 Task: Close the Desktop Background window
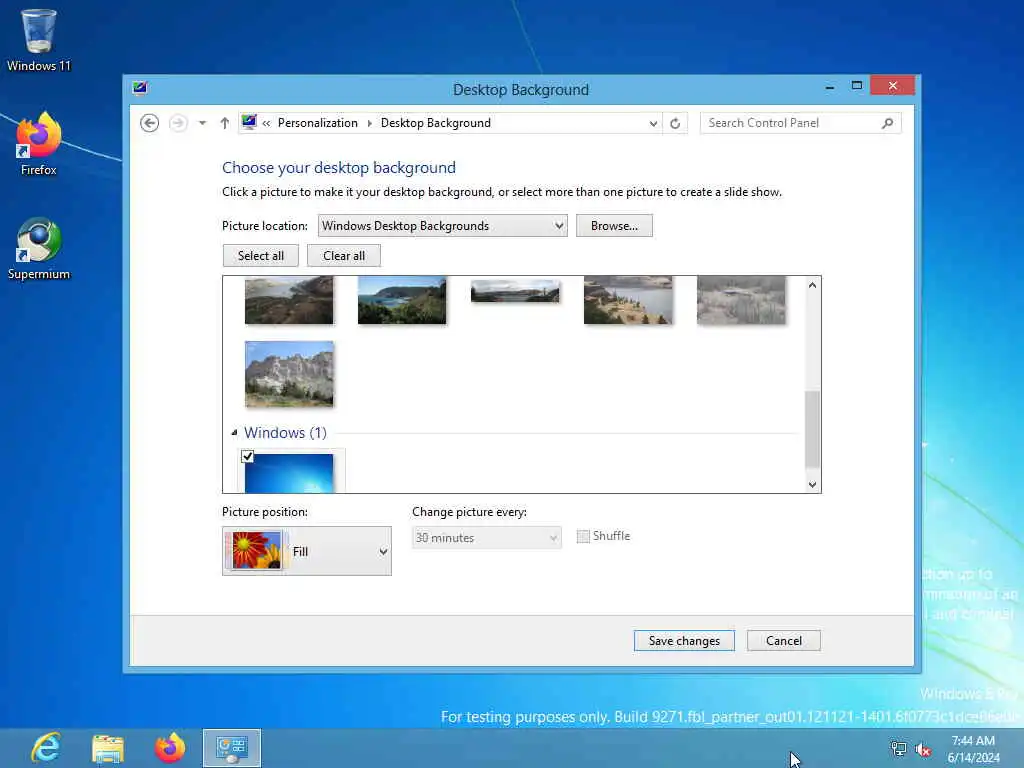[892, 86]
